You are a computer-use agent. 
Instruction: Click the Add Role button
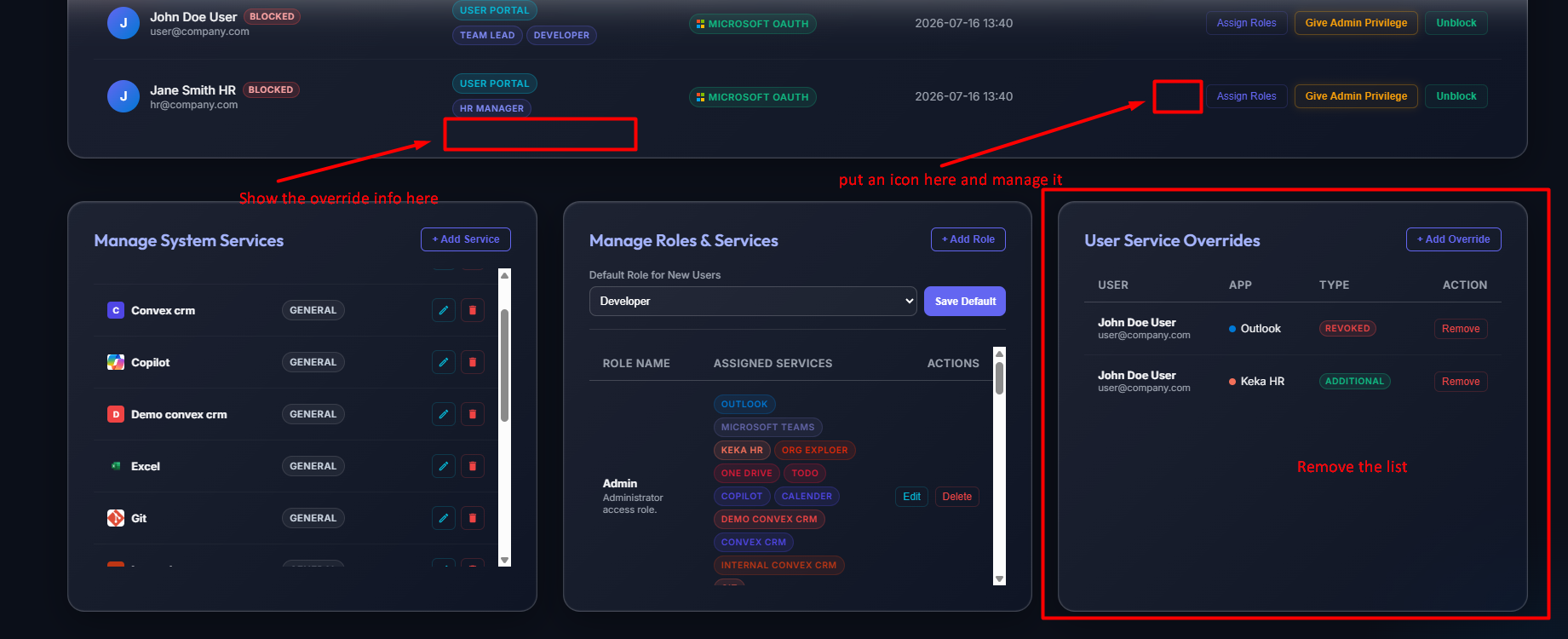[968, 239]
